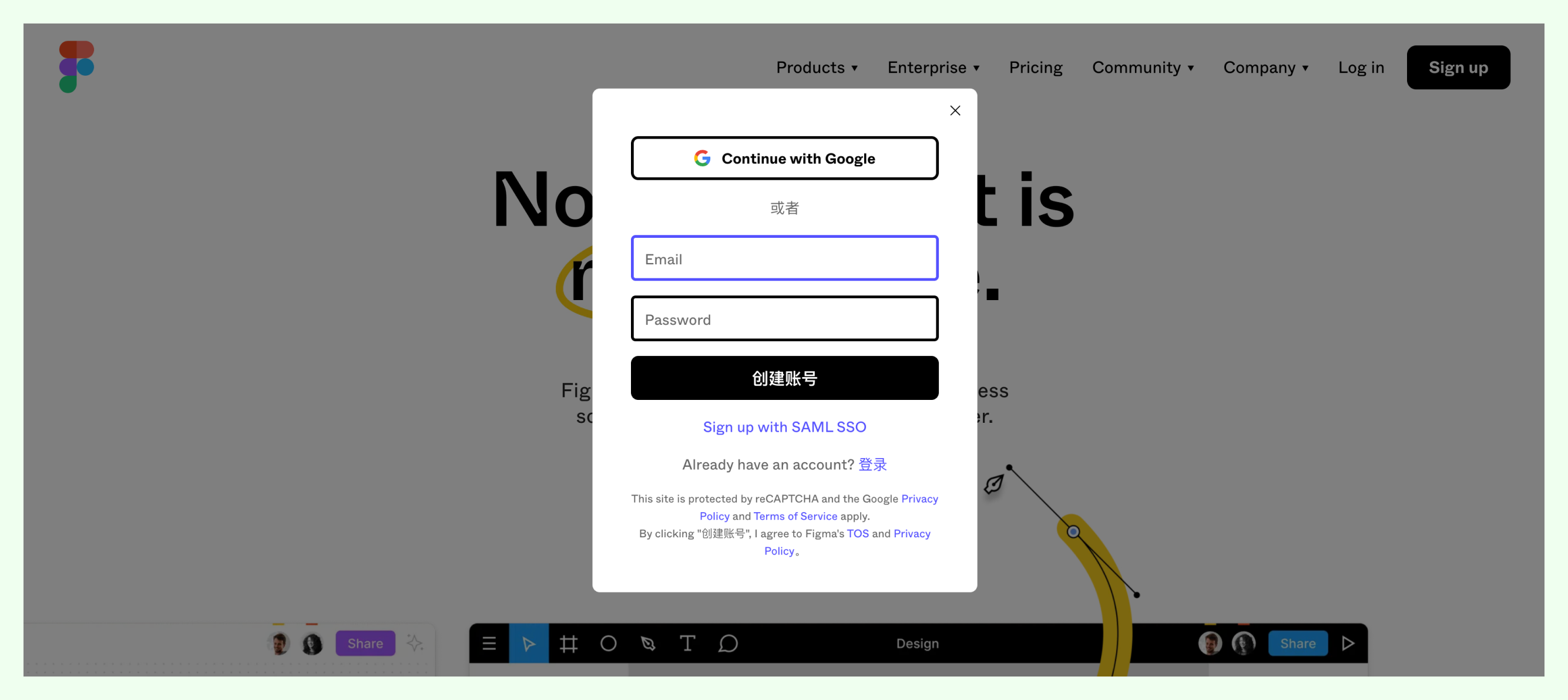Click the purple Share button
The height and width of the screenshot is (700, 1568).
click(365, 644)
